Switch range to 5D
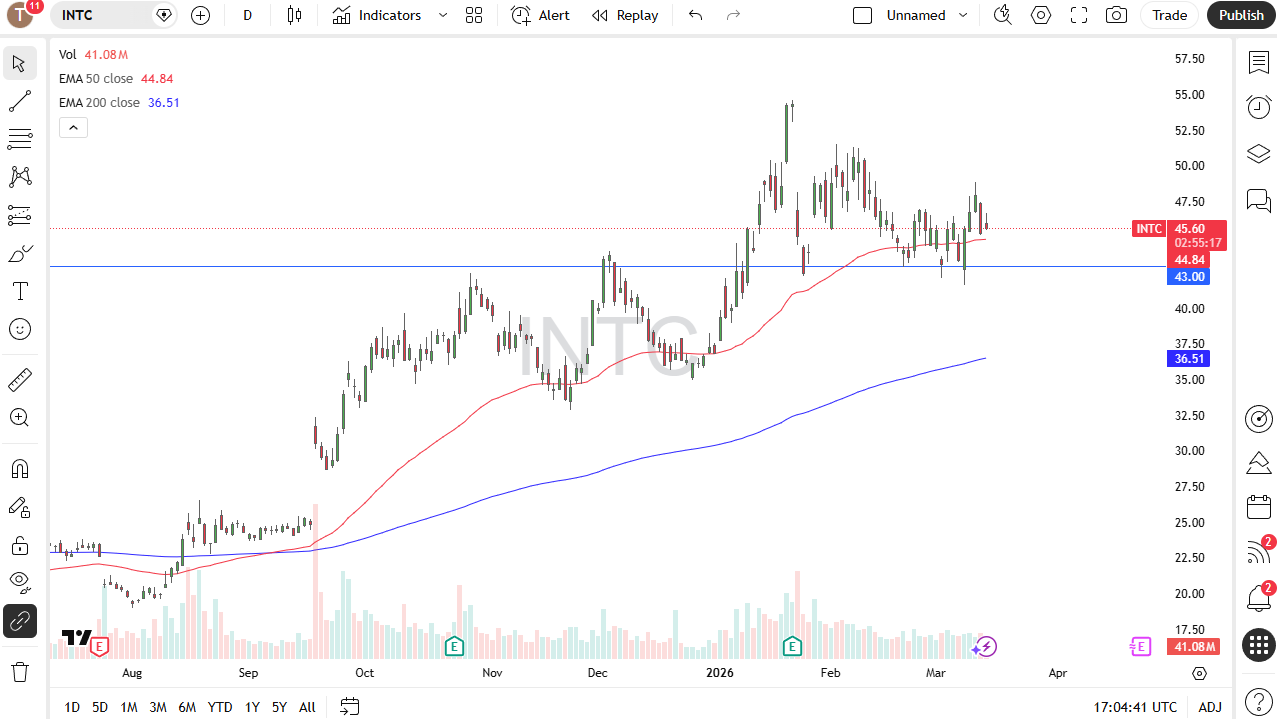The width and height of the screenshot is (1277, 719). click(x=100, y=707)
